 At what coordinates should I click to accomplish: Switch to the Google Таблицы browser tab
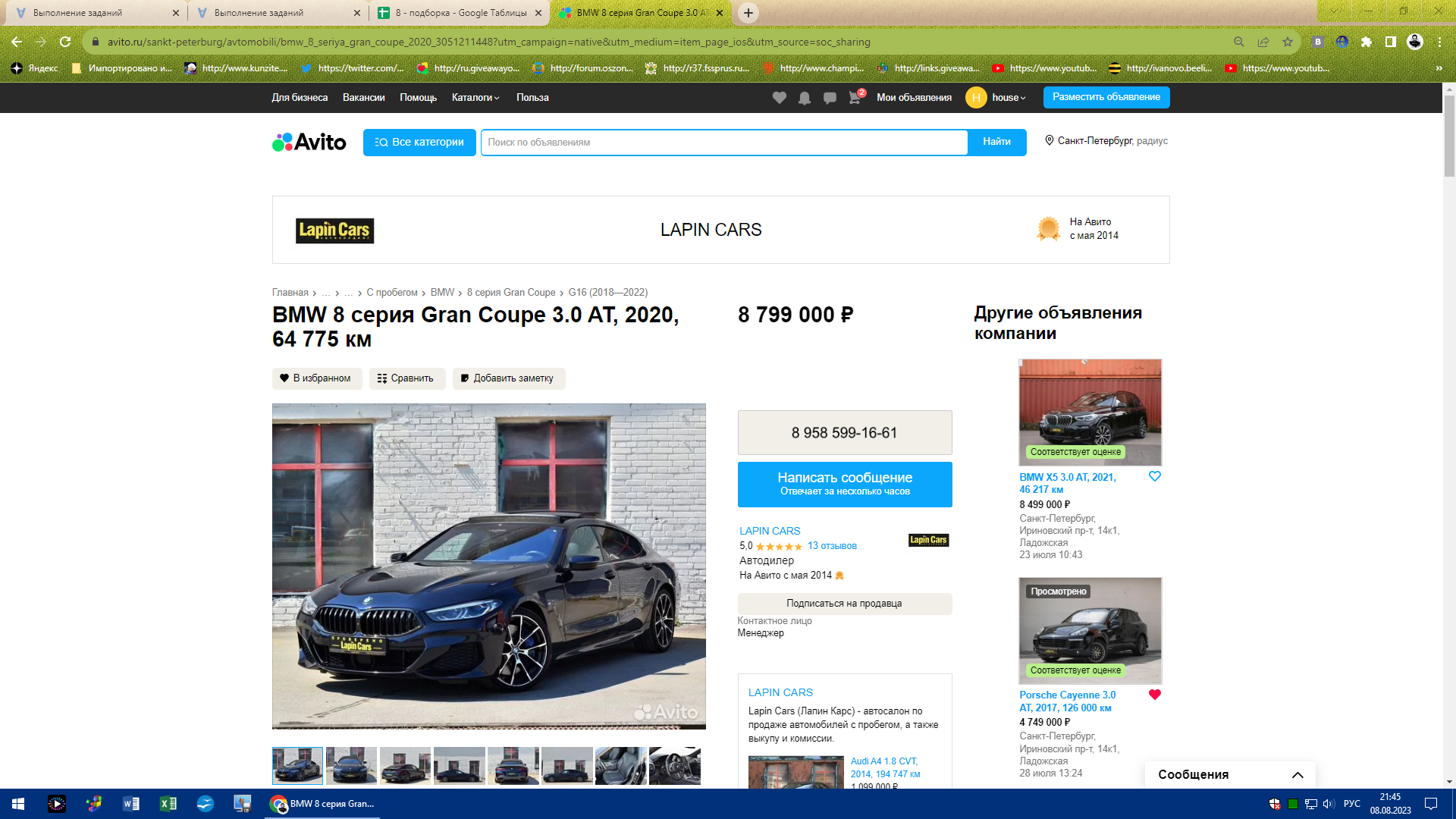pos(460,13)
